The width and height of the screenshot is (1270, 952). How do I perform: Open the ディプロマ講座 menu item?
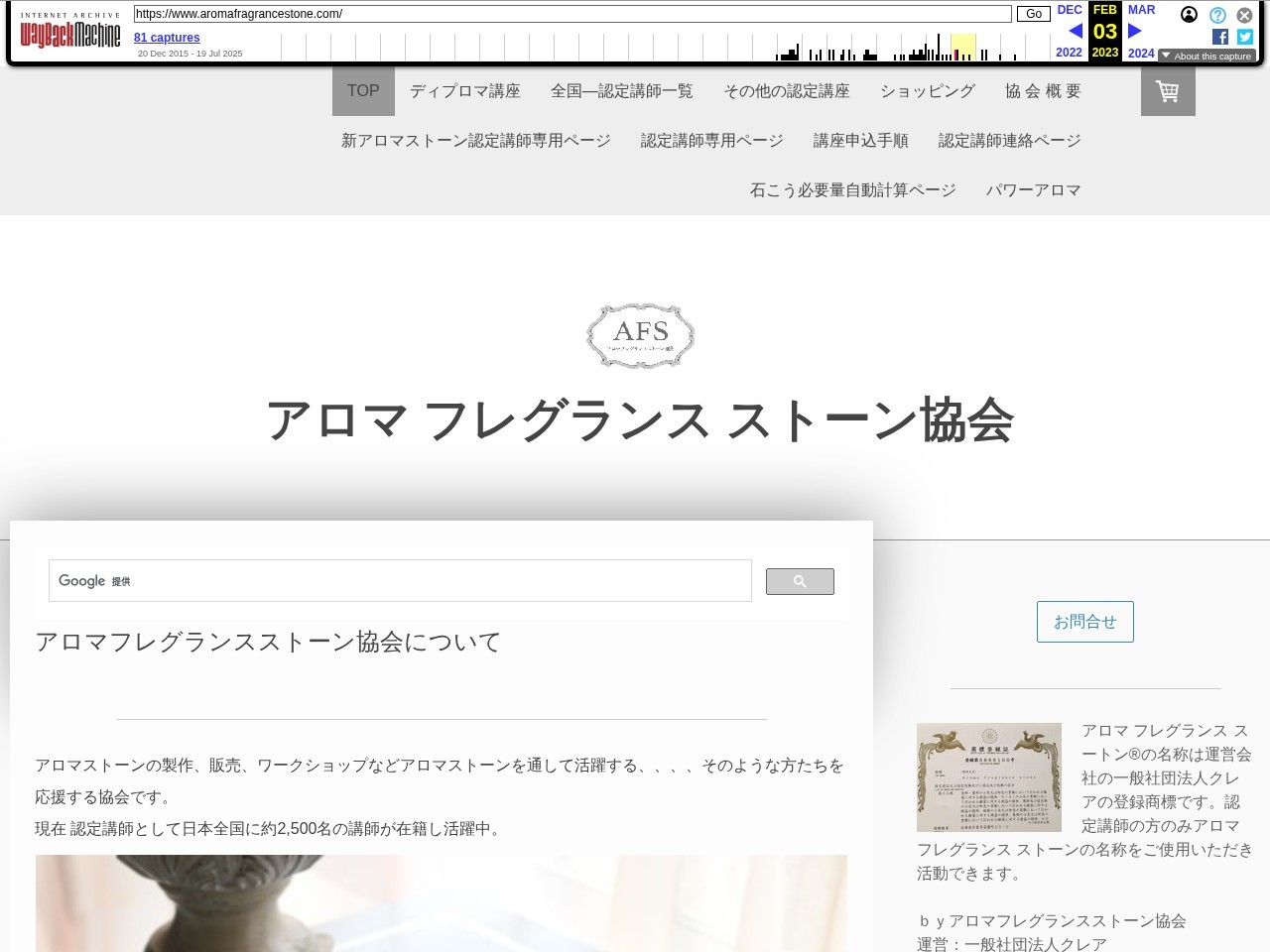pyautogui.click(x=464, y=91)
